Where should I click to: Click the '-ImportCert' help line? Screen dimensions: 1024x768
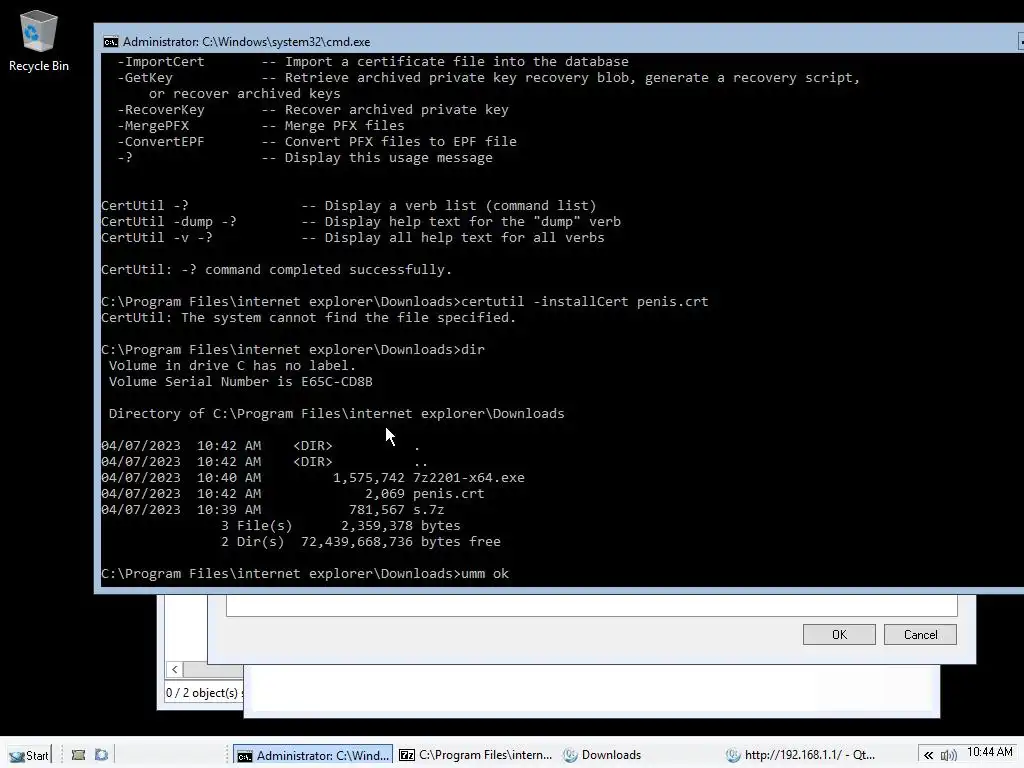(373, 61)
